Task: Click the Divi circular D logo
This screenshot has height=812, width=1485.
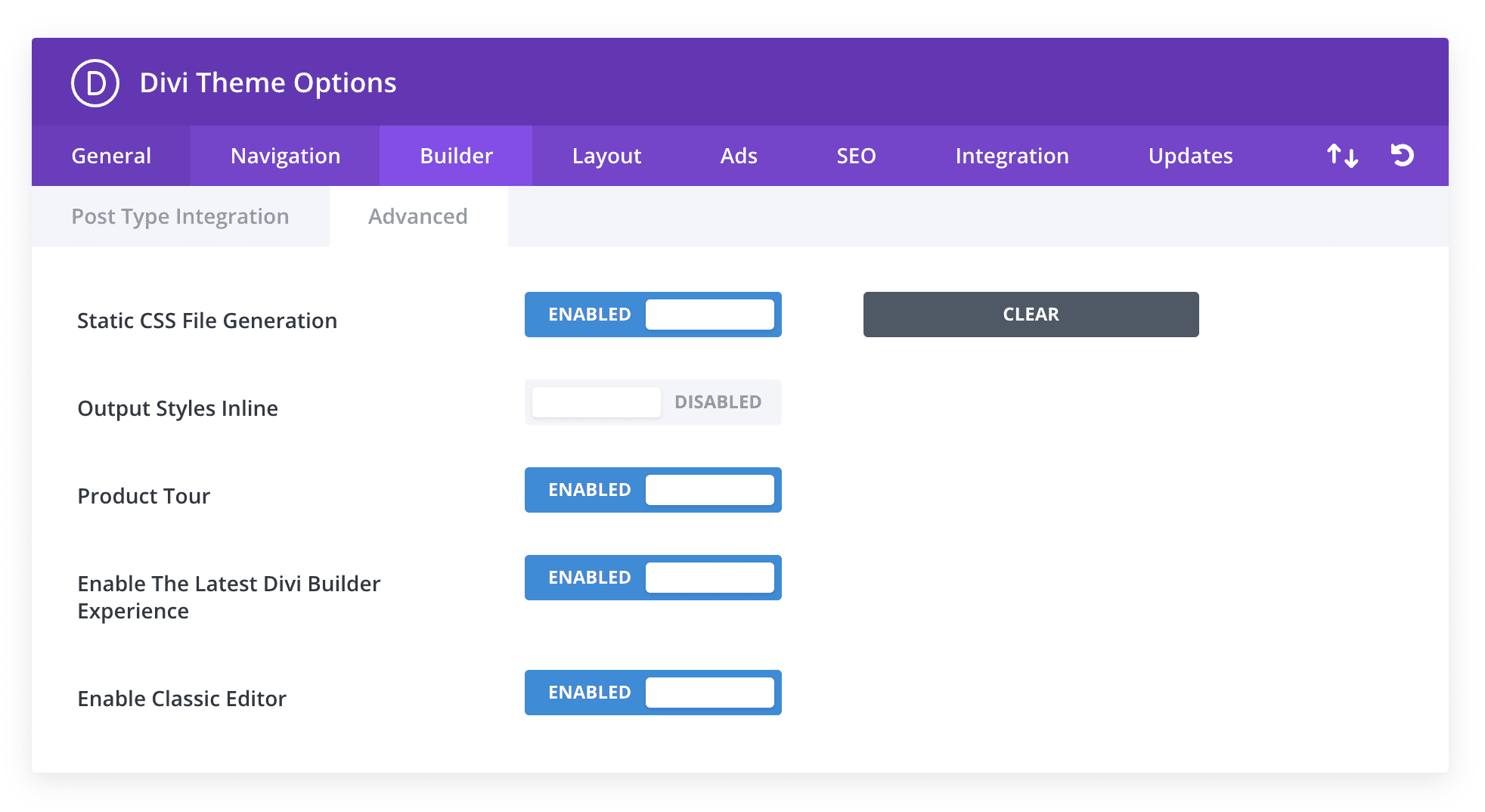Action: pos(95,83)
